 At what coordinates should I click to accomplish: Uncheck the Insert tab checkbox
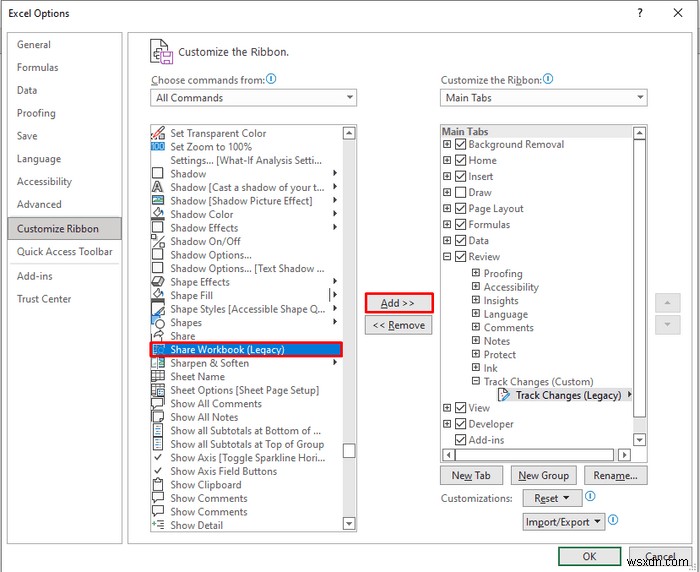[460, 176]
